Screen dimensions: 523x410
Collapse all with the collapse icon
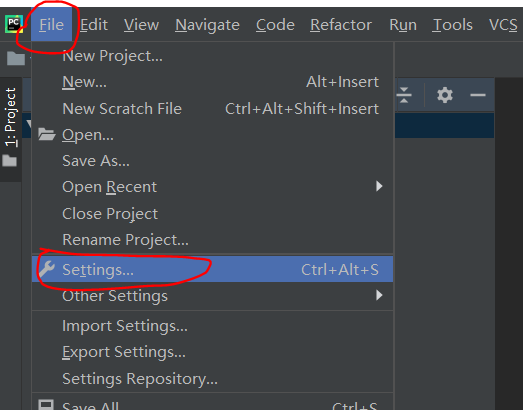(x=404, y=95)
